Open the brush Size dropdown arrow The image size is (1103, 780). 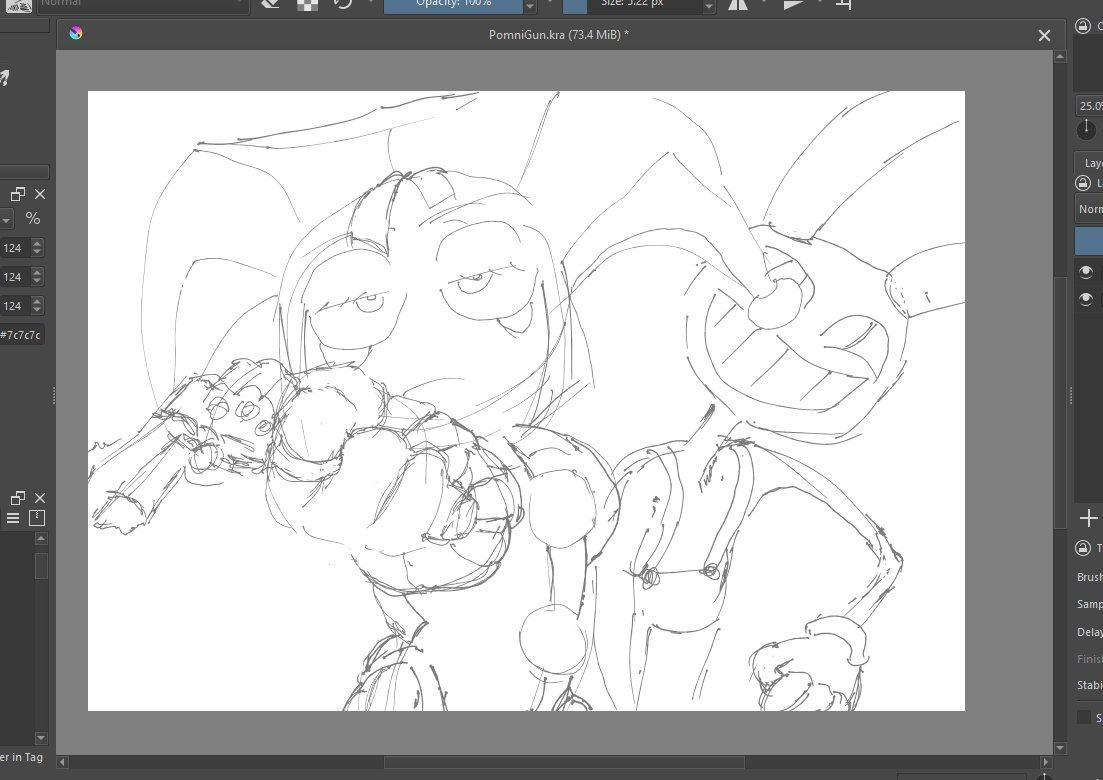click(709, 6)
